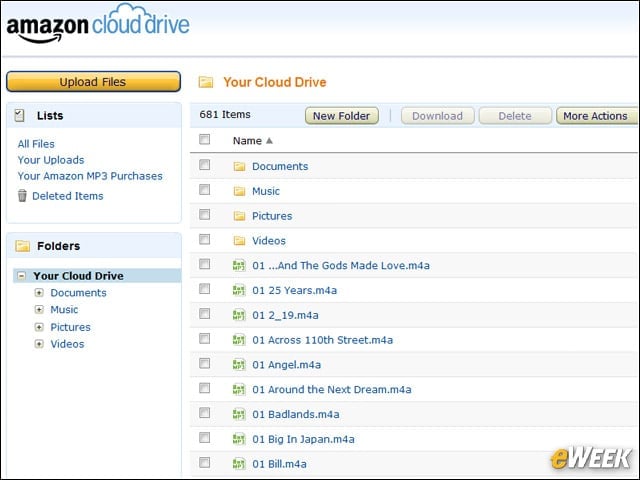Open Your Uploads list
This screenshot has height=480, width=640.
(x=51, y=160)
